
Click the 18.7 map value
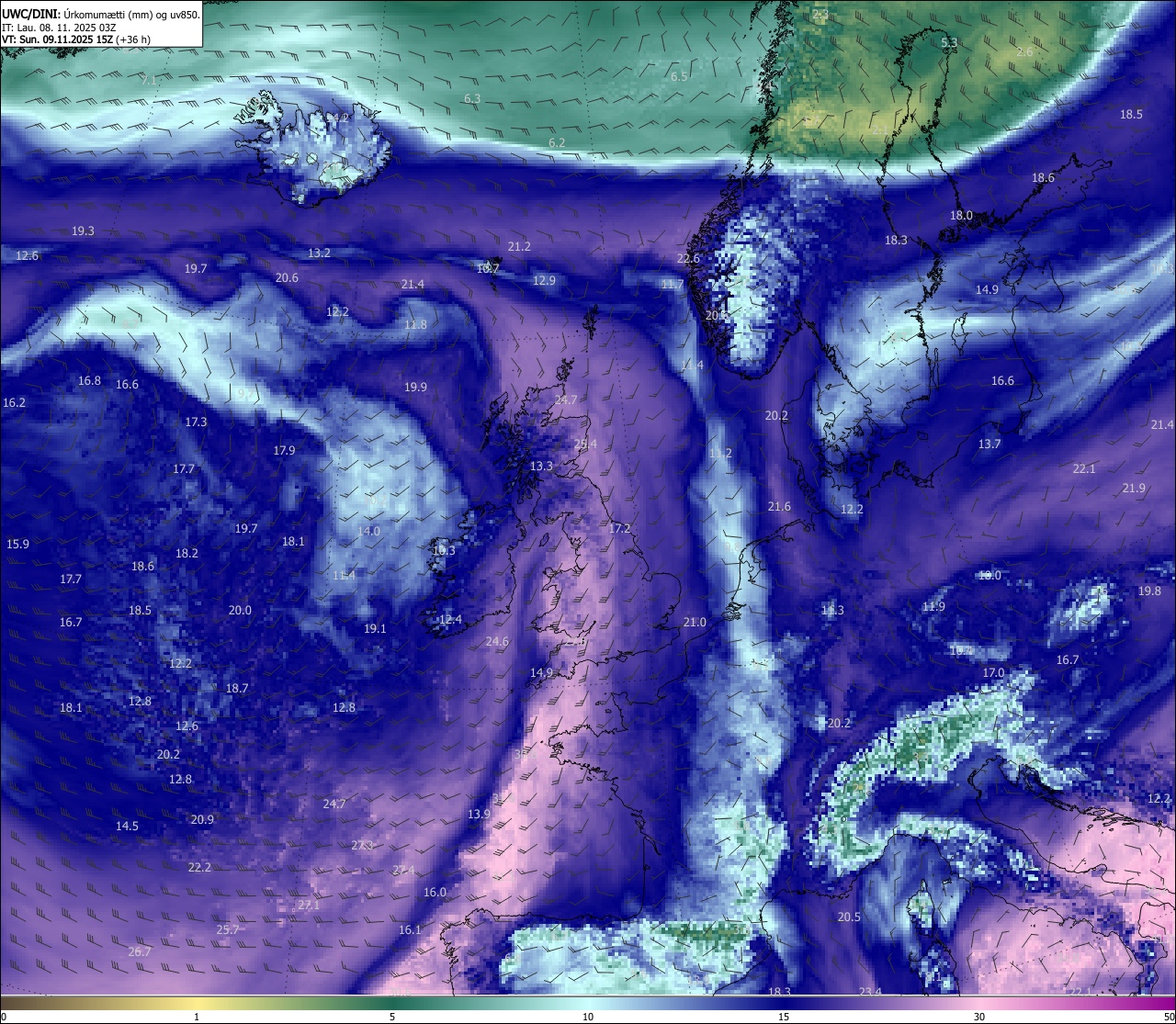pos(237,689)
